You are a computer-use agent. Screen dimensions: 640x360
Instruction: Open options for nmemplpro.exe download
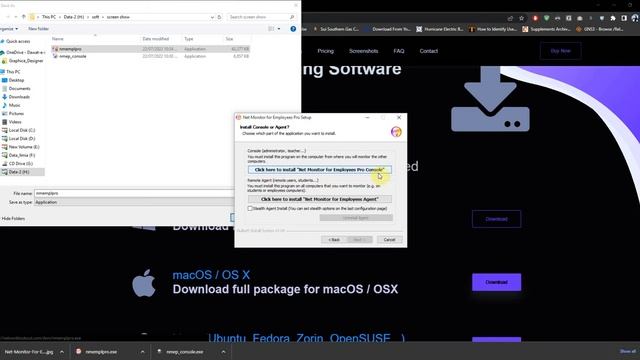coord(142,352)
